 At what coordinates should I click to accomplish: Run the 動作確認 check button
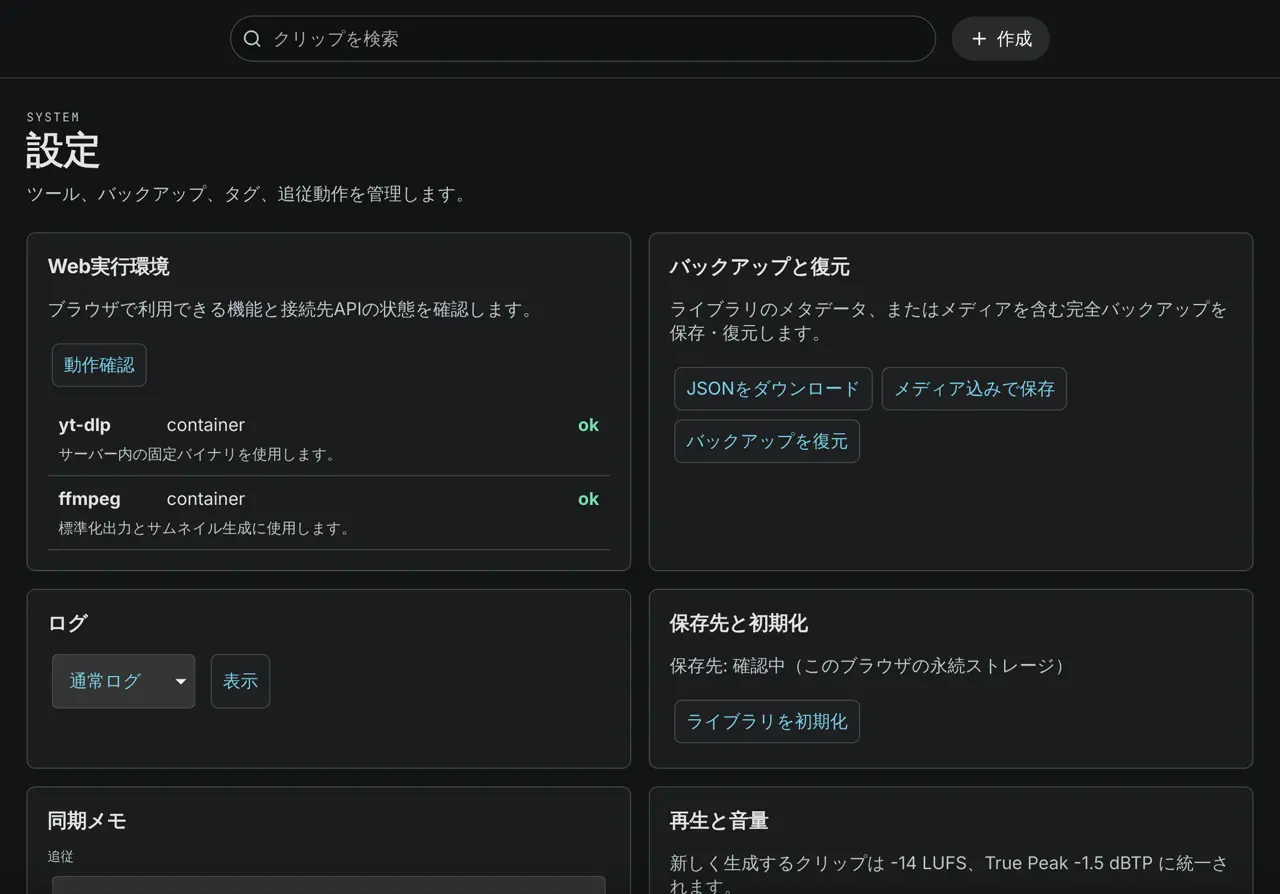point(99,365)
